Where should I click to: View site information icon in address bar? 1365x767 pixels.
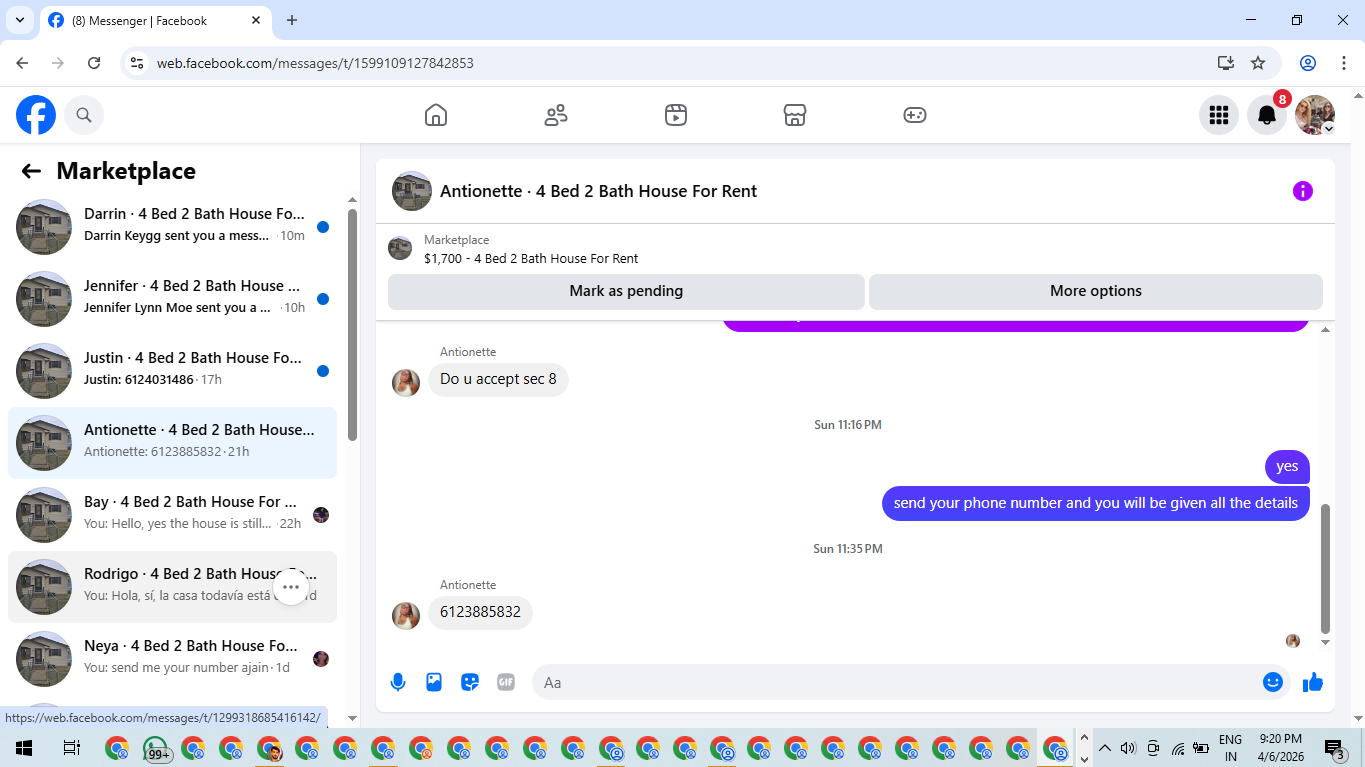(x=138, y=63)
